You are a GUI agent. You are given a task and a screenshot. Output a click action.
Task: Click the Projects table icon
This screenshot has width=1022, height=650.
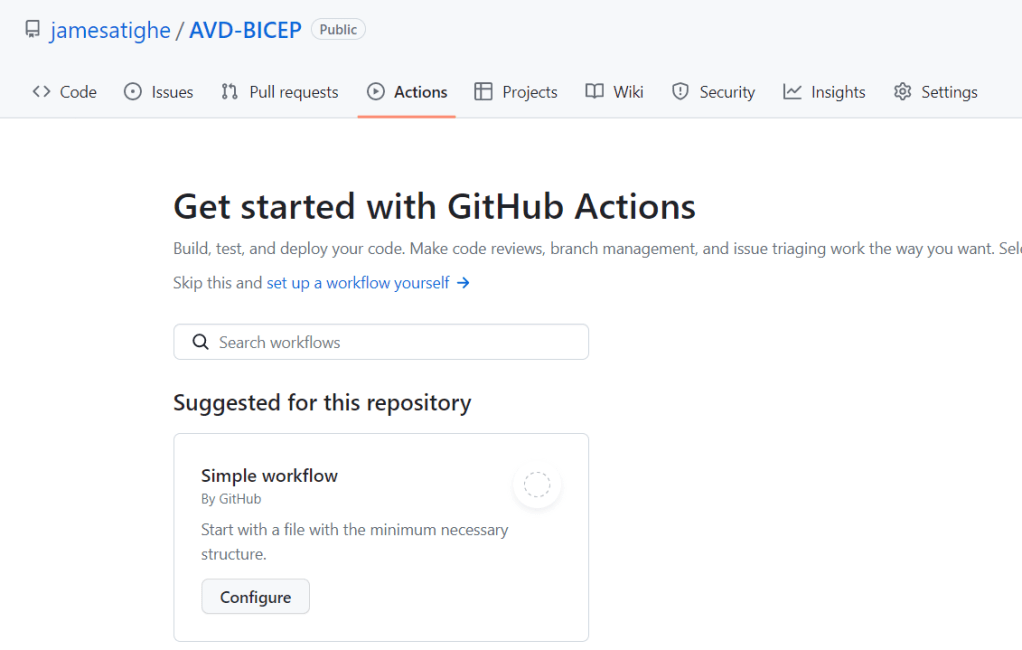pos(484,92)
